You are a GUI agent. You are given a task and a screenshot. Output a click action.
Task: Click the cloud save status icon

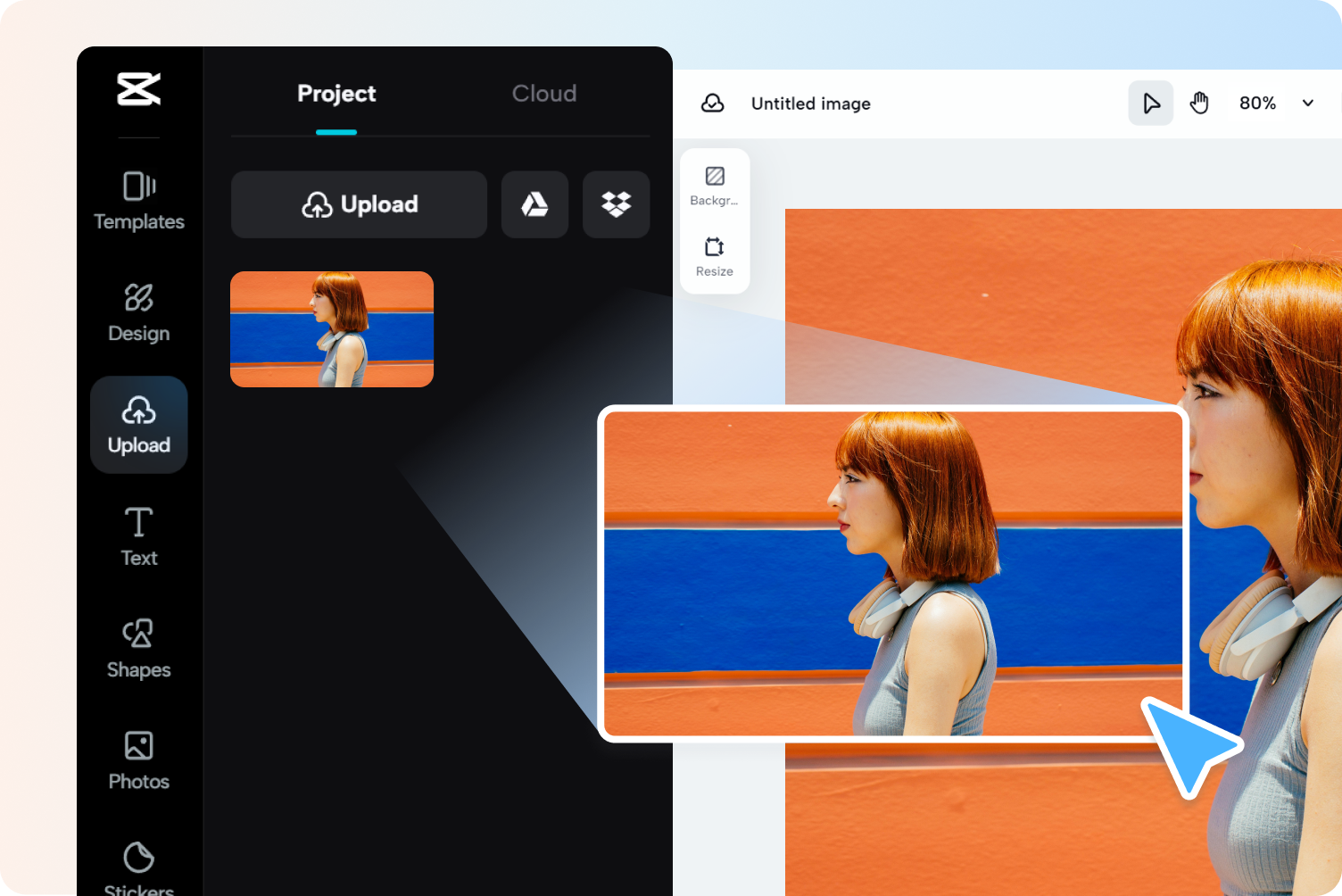(x=713, y=104)
